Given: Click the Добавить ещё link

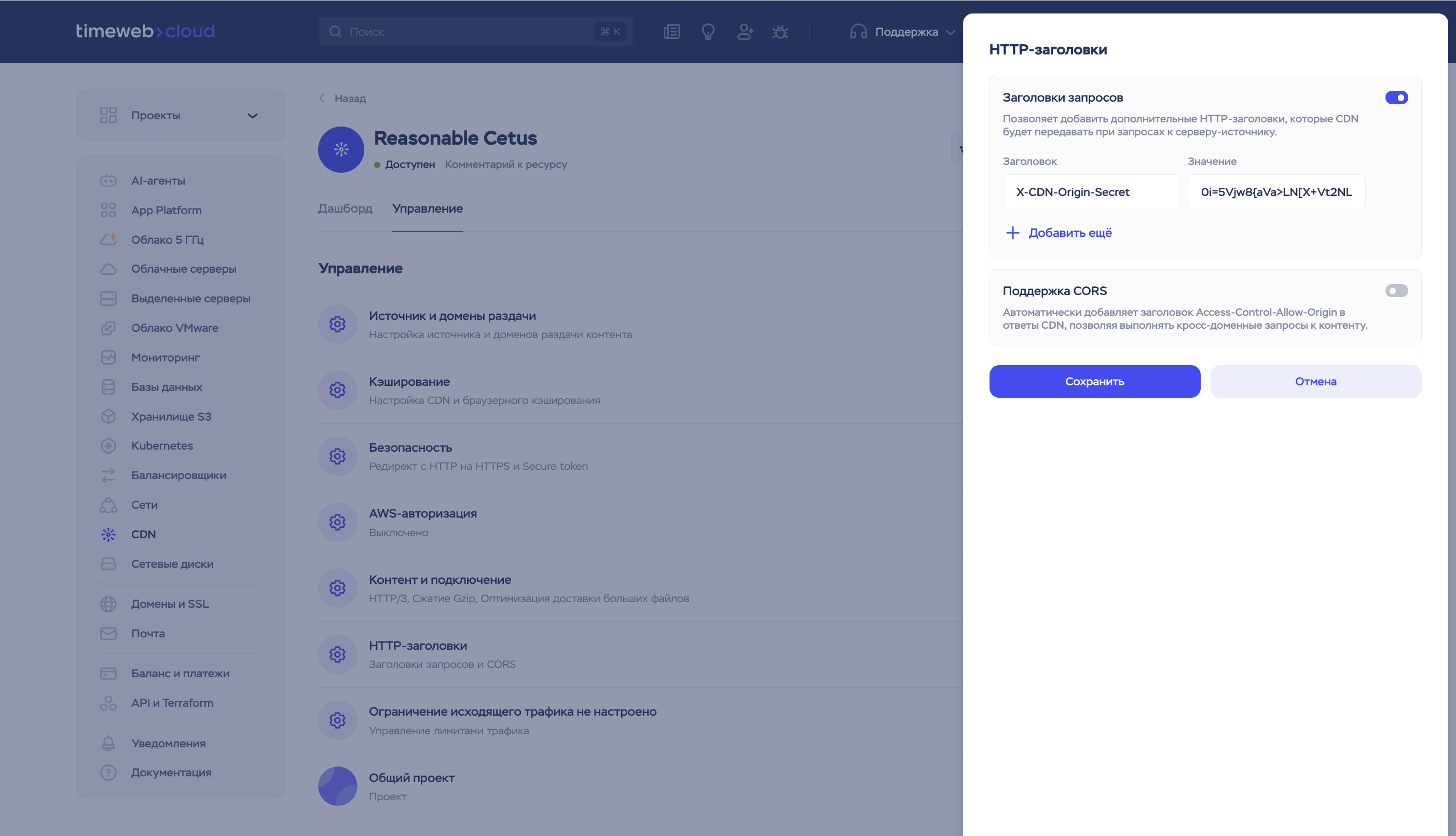Looking at the screenshot, I should click(1059, 232).
